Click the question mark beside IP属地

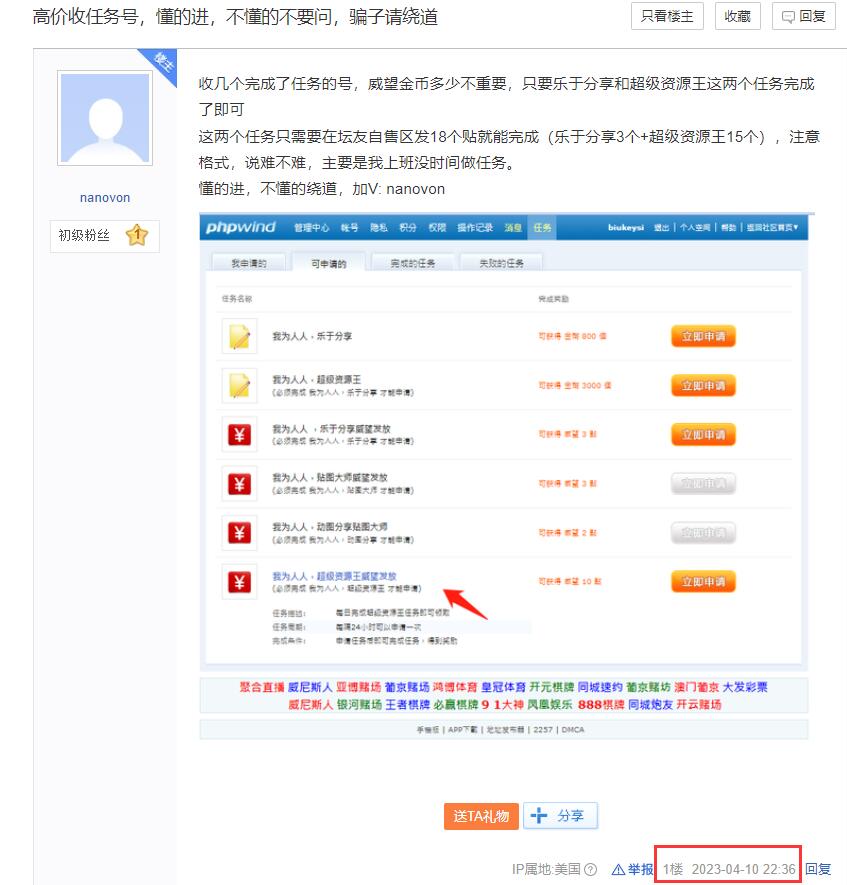(x=590, y=869)
